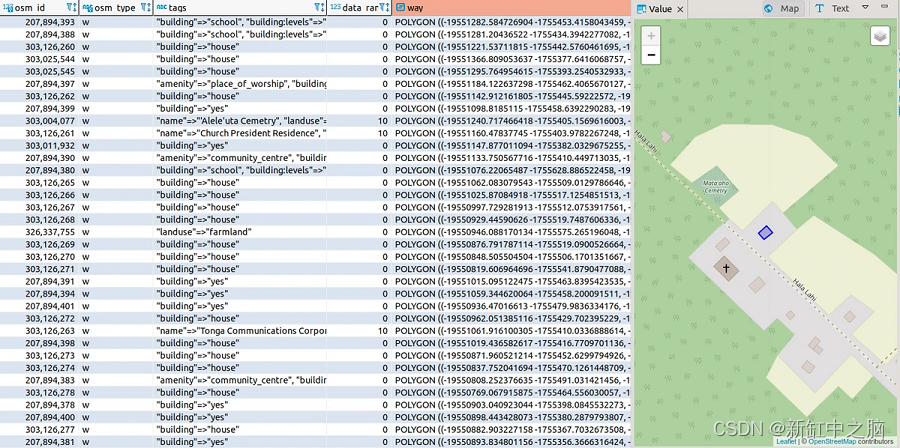Select the place_of_worship tags cell
Screen dimensions: 900x448
240,84
